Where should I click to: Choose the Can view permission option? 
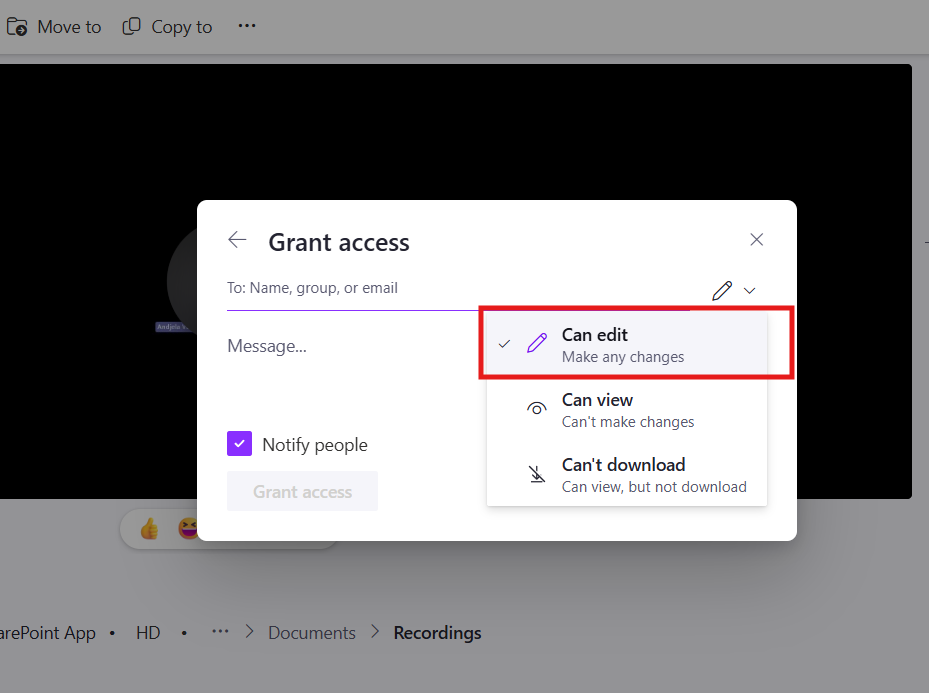pos(626,409)
